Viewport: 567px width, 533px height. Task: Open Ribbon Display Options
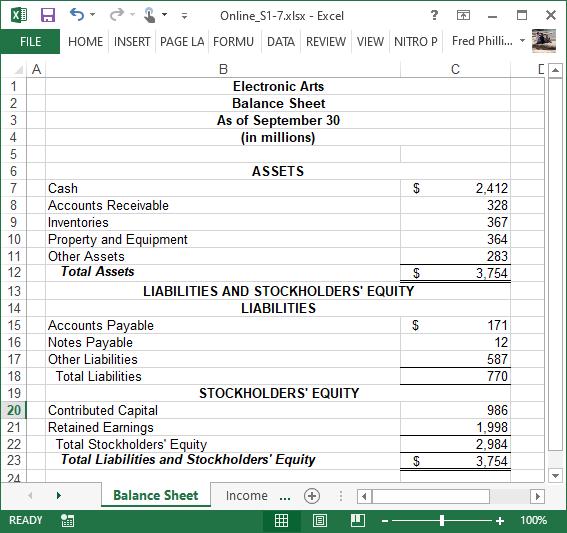click(463, 15)
